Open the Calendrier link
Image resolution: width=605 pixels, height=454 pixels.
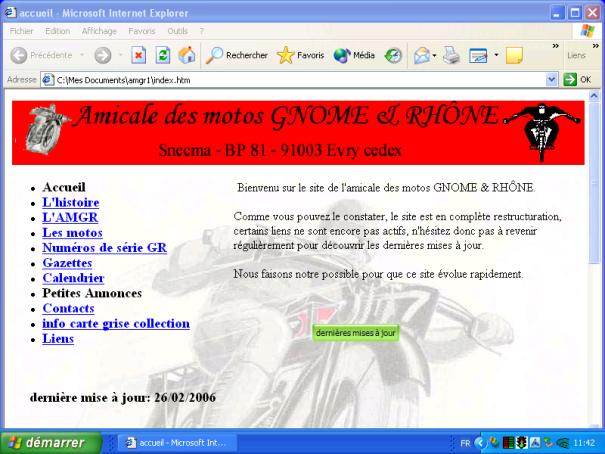[x=73, y=278]
